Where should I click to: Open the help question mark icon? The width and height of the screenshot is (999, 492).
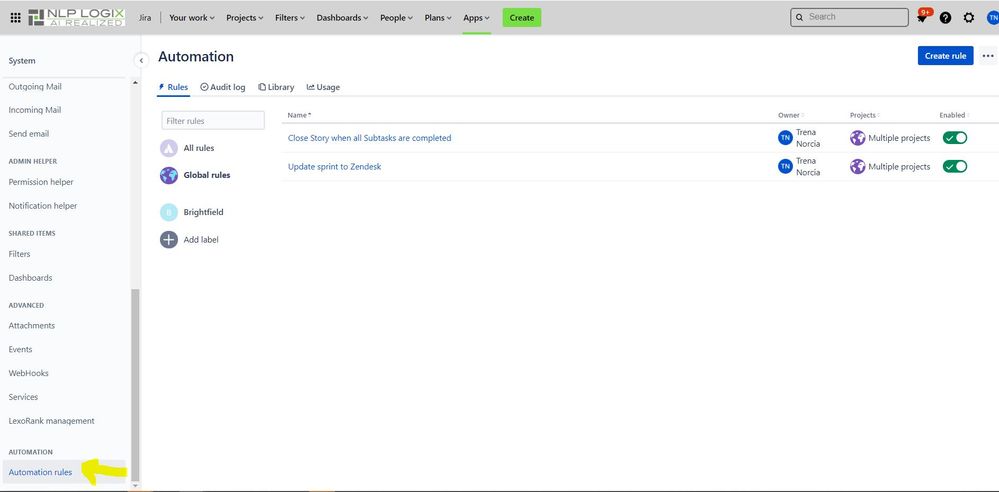945,18
